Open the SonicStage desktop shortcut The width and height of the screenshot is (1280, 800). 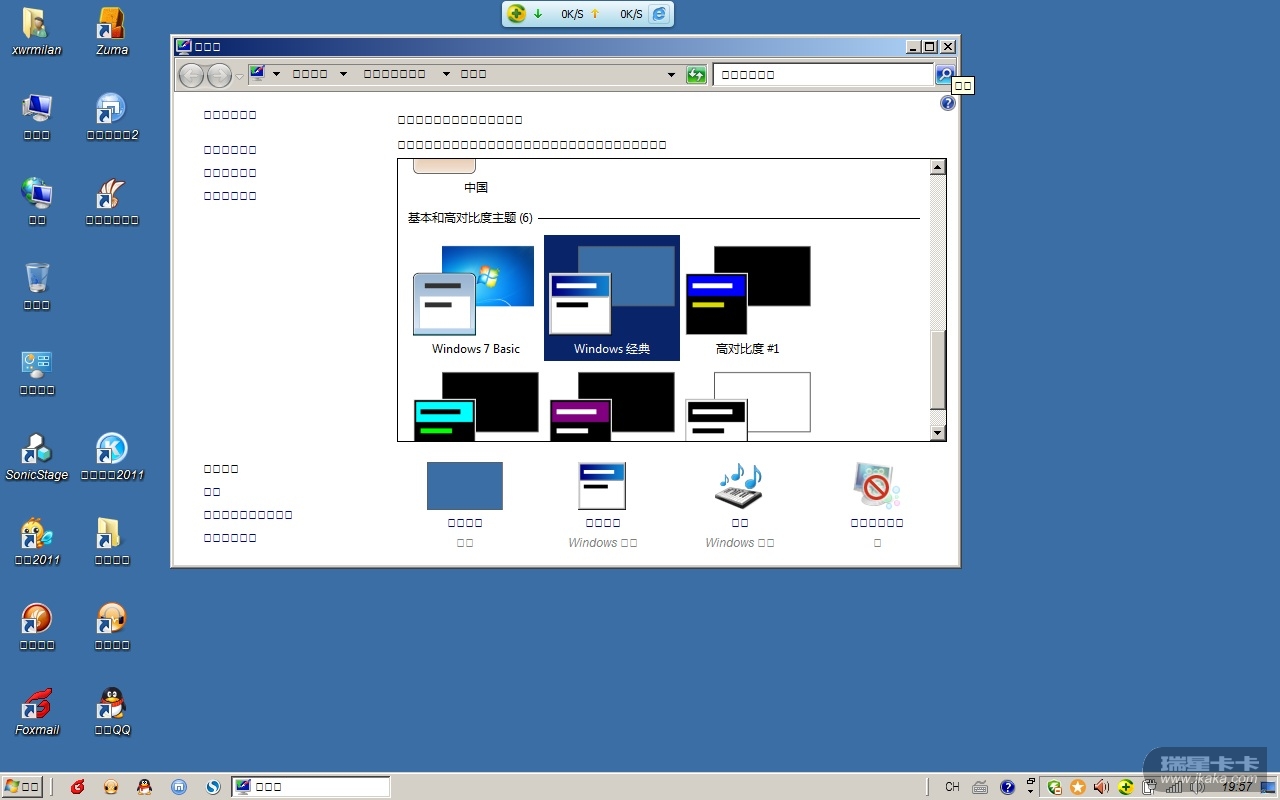coord(37,456)
